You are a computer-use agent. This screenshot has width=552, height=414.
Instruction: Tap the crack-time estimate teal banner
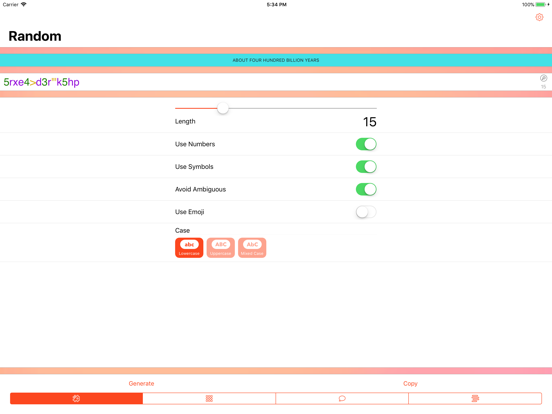pos(276,60)
